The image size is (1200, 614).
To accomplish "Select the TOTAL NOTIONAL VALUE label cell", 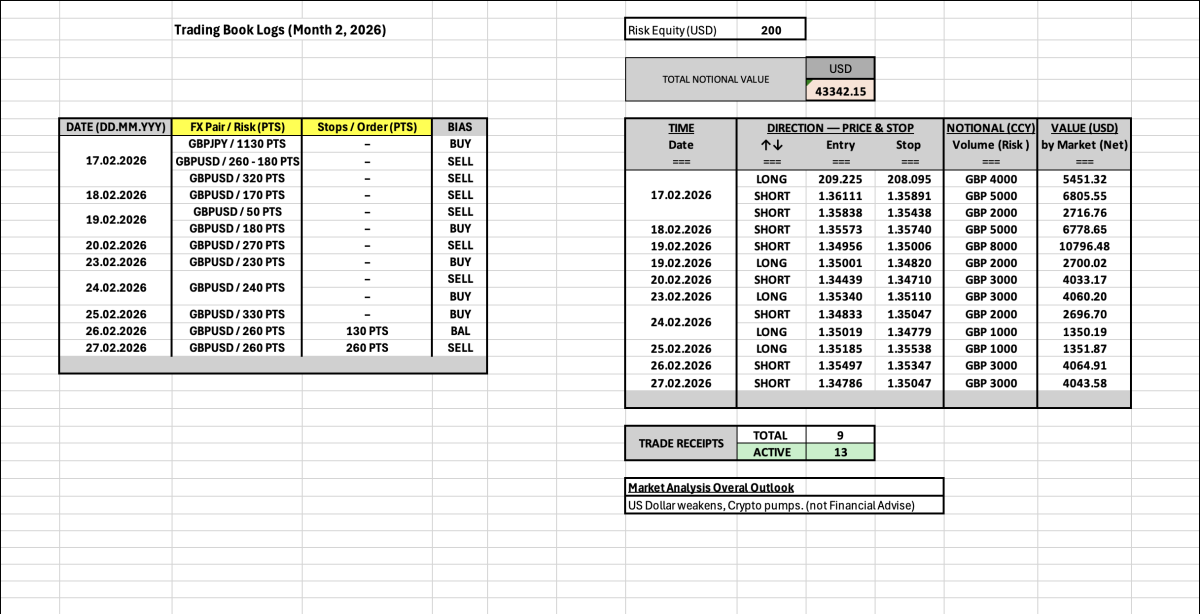I will point(715,79).
